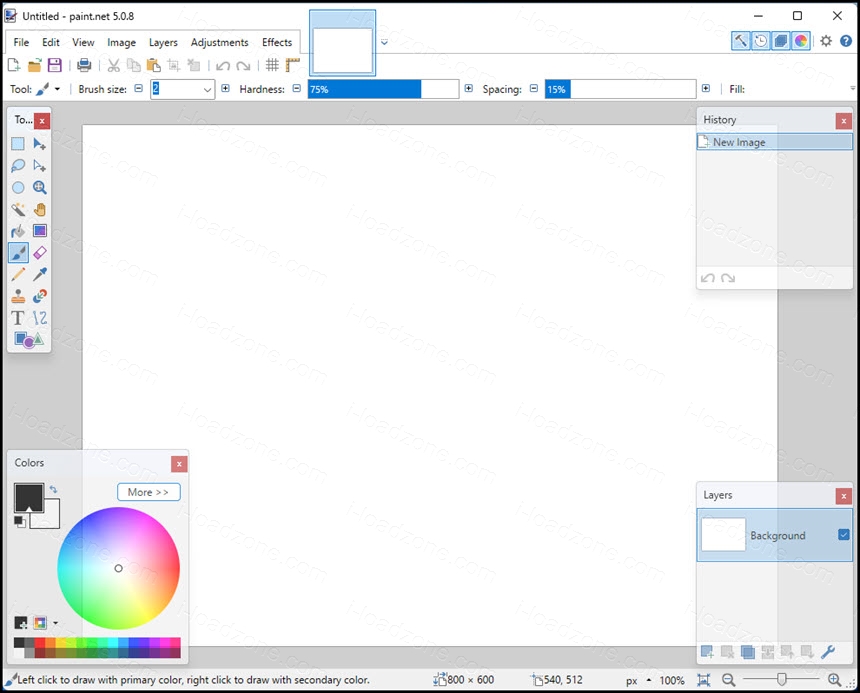Select the Color Picker eyedropper tool

pos(39,274)
